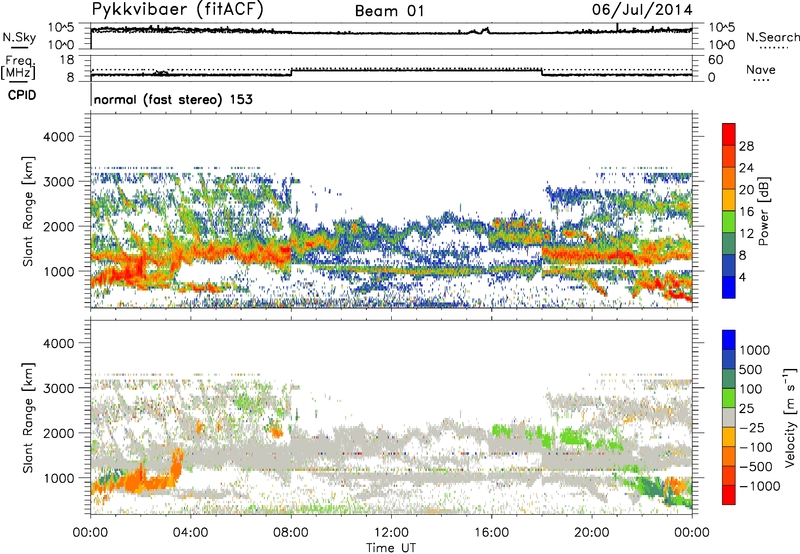Click the 'Time UT' axis label

tap(391, 548)
